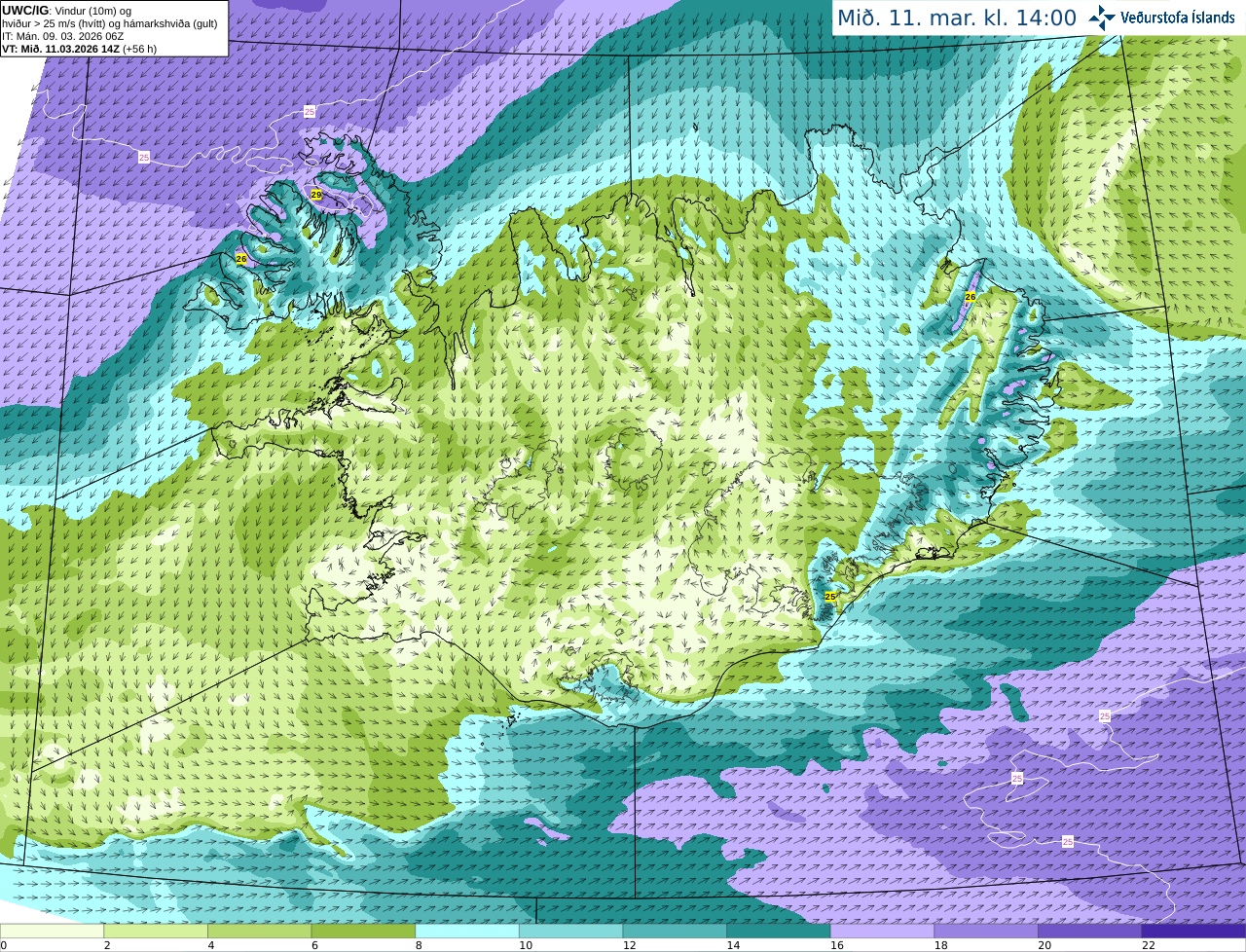
Task: Click the '18' value on the color scale
Action: pos(940,944)
